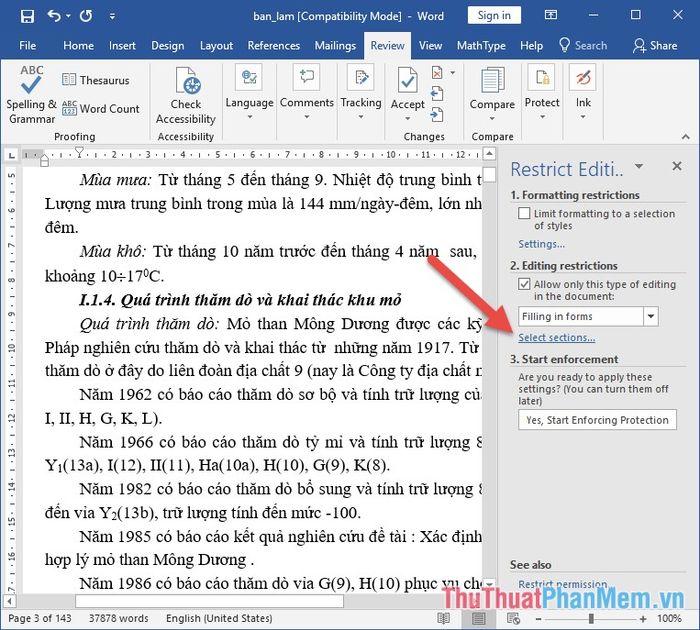Open the Customize Quick Access Toolbar arrow
This screenshot has width=700, height=630.
pos(112,17)
